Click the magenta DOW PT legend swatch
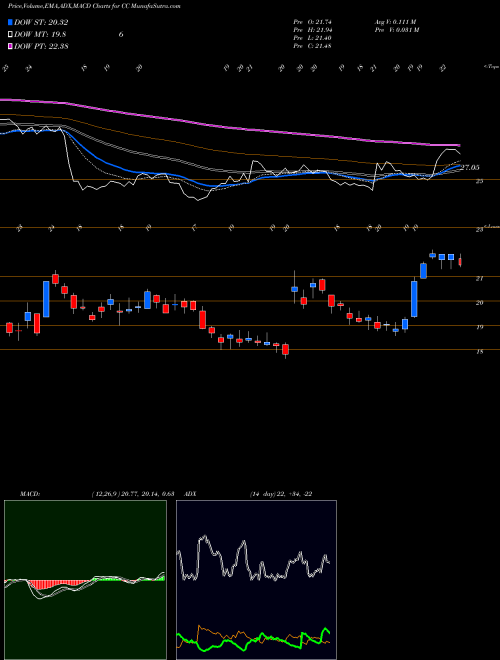 point(10,46)
